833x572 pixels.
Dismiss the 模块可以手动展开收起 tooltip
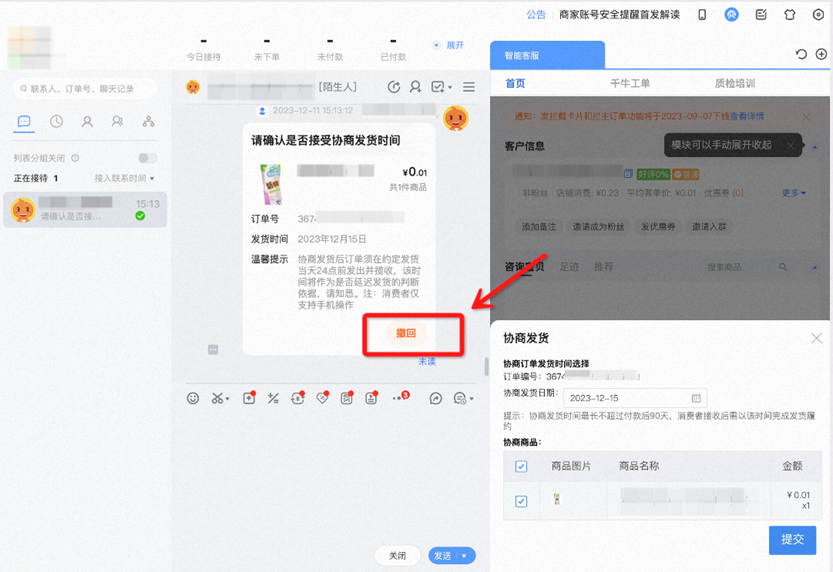[790, 146]
